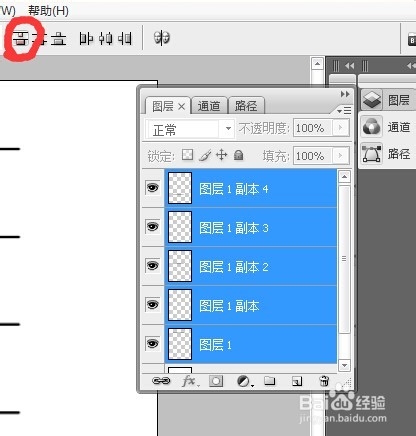Open the fx layer style menu

click(189, 381)
